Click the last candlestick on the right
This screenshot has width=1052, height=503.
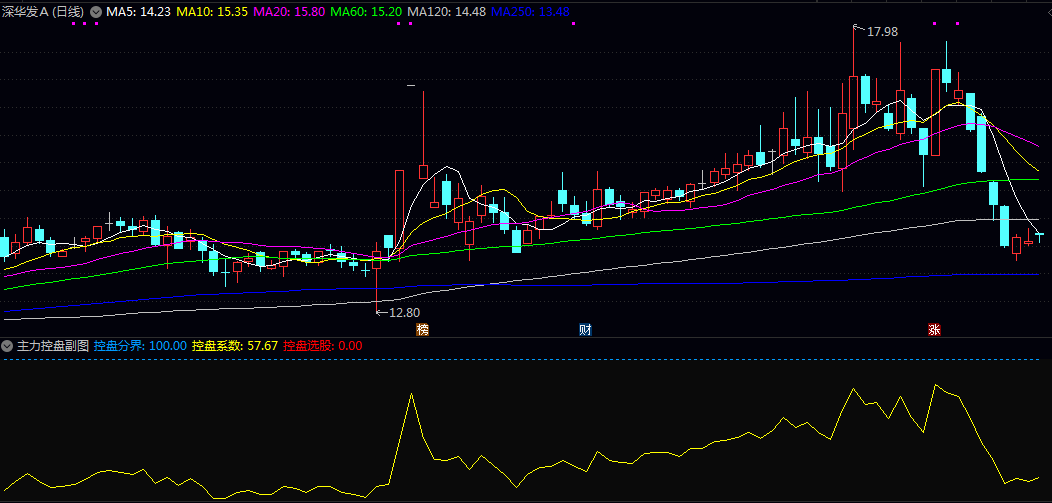point(1040,235)
